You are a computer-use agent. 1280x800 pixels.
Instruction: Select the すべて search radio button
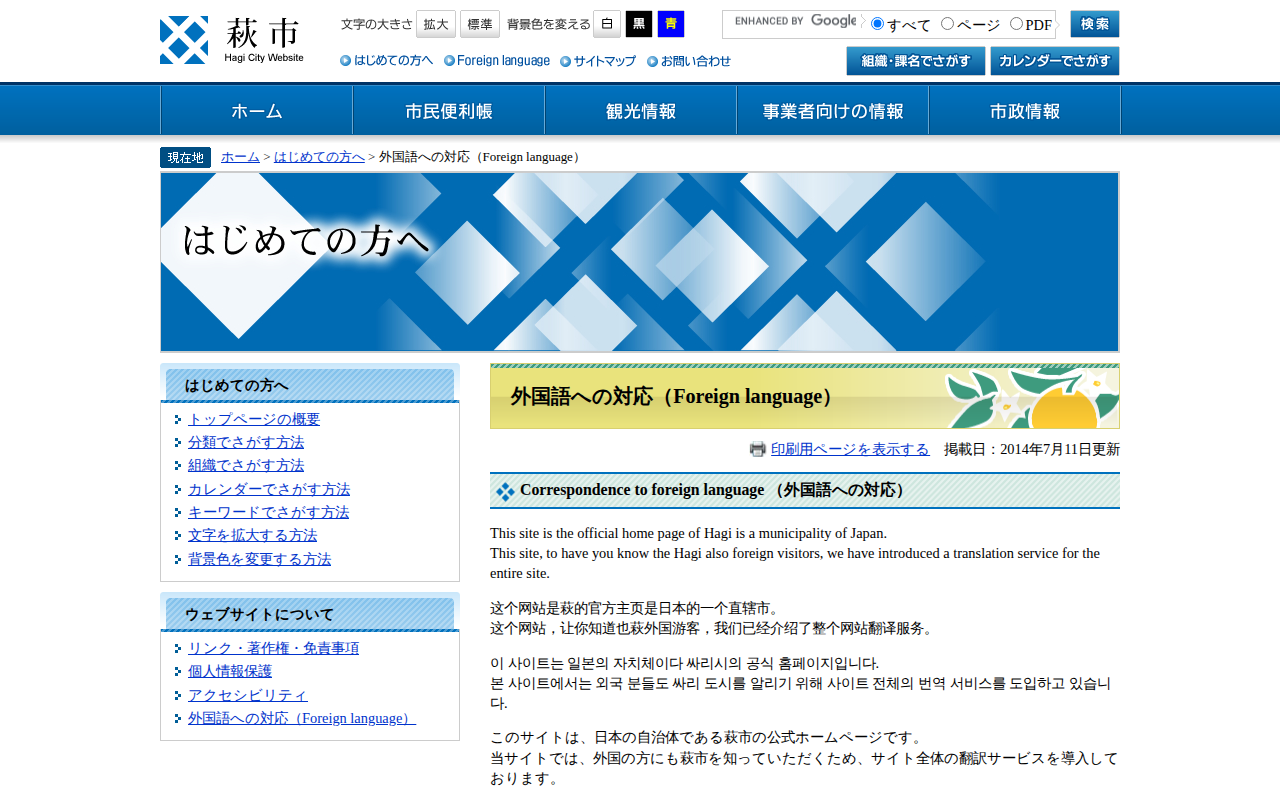click(x=877, y=24)
